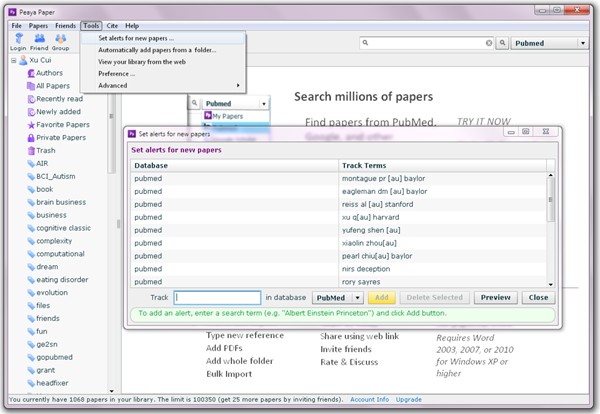Select the rory sayres alert row
600x414 pixels.
pyautogui.click(x=339, y=282)
